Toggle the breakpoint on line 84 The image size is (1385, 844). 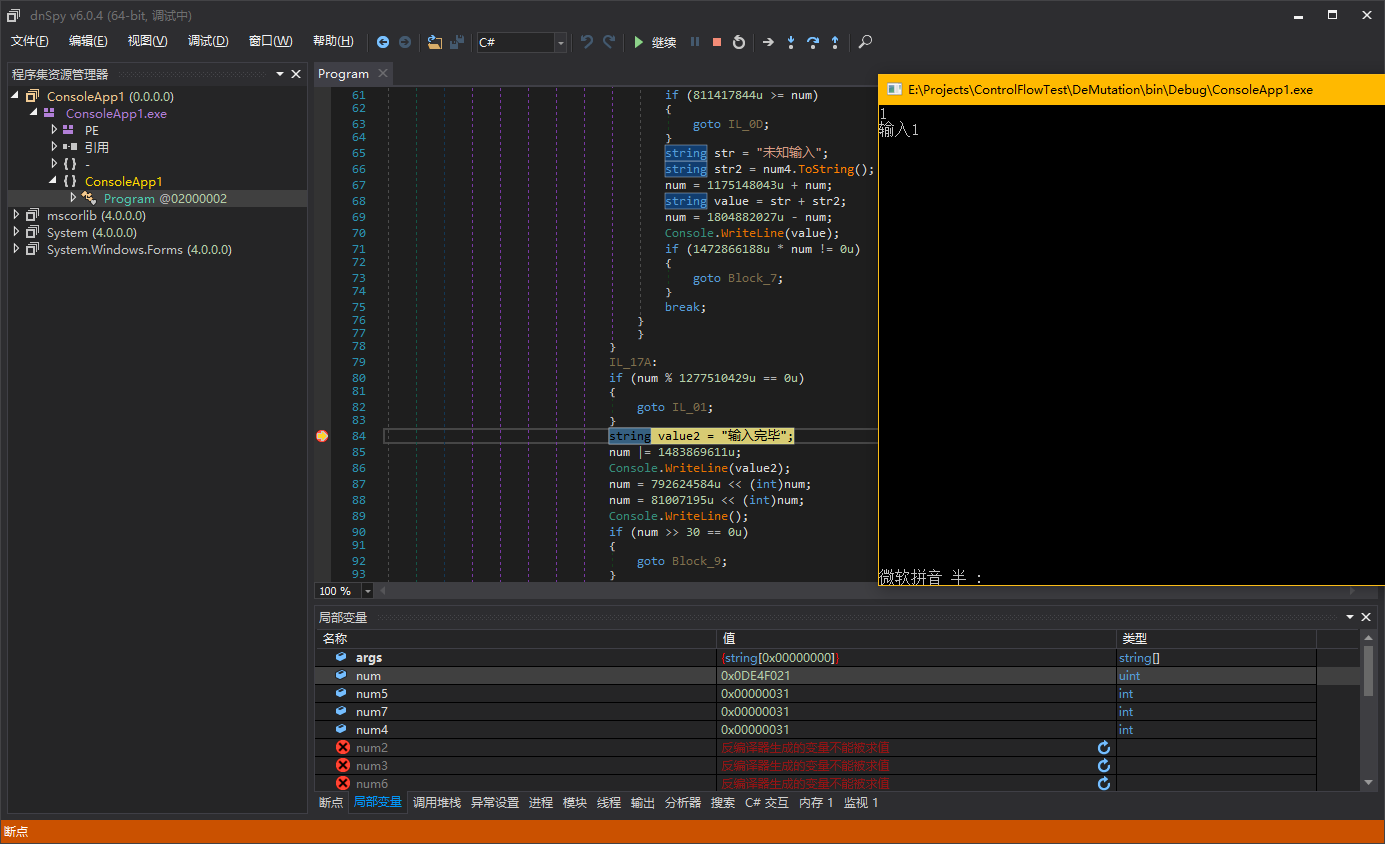coord(322,436)
